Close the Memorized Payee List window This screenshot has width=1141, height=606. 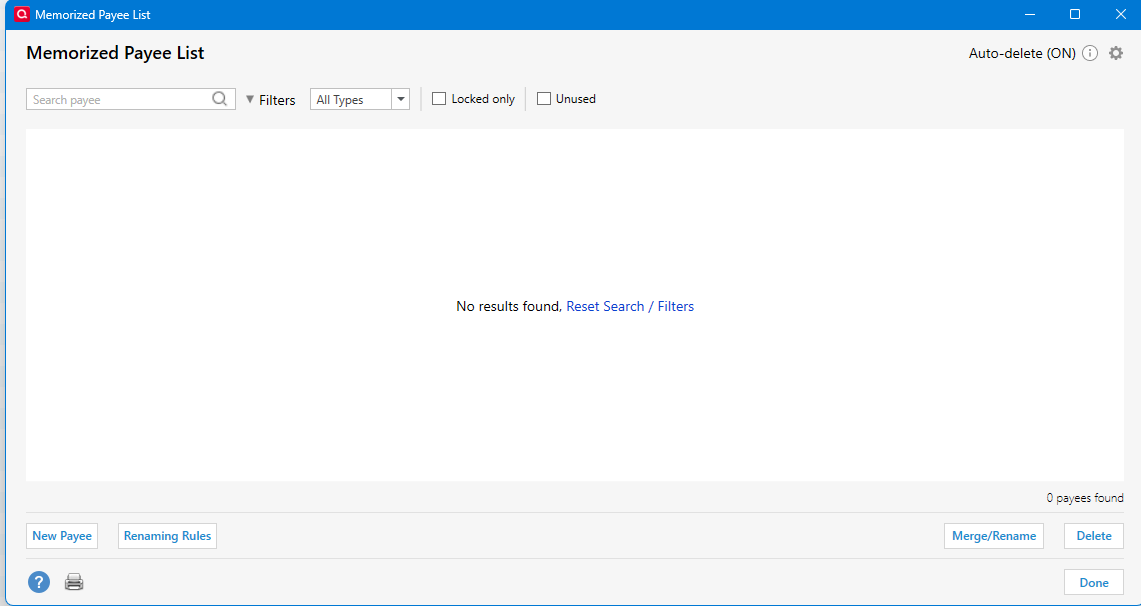1121,14
